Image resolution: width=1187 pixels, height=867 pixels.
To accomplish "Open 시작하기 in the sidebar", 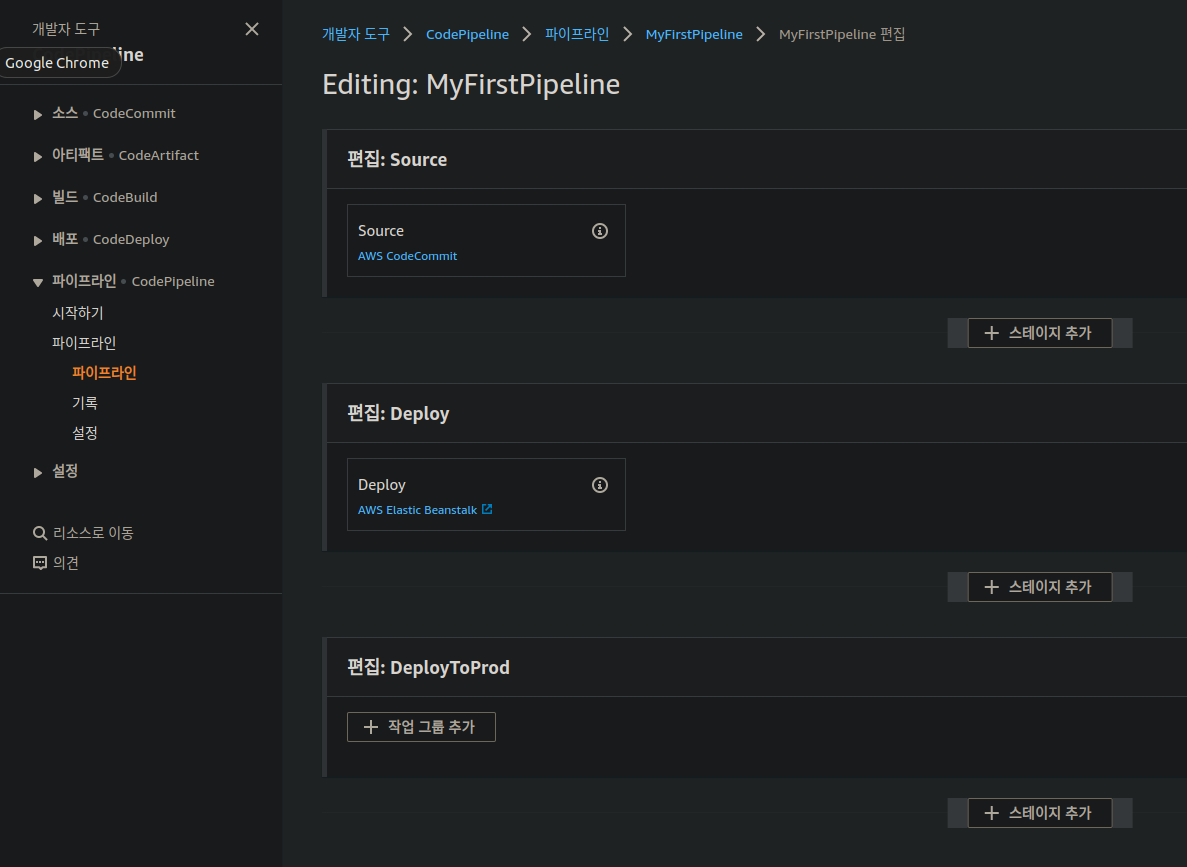I will click(77, 313).
